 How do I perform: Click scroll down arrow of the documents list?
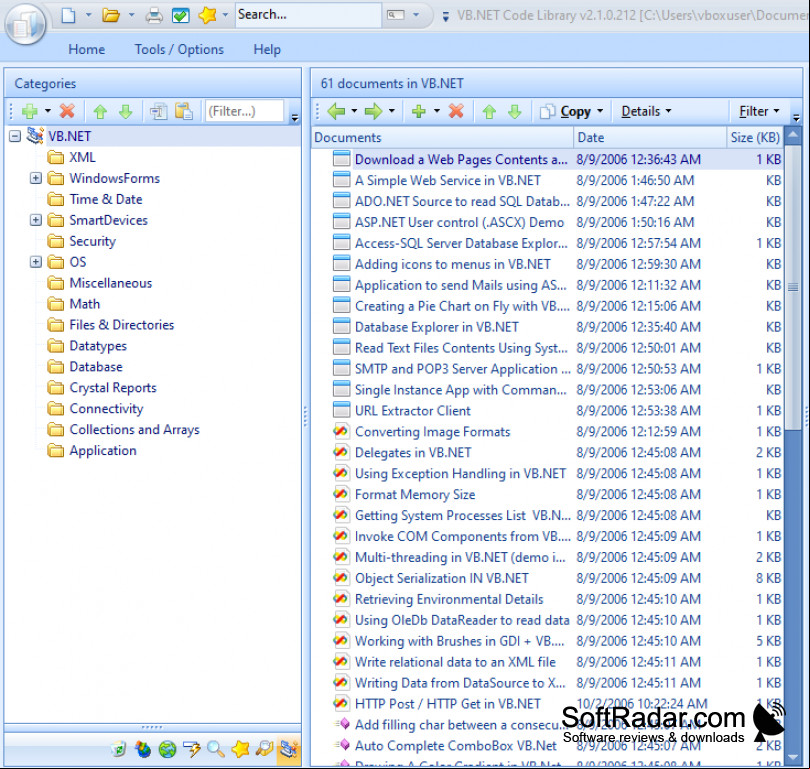point(792,757)
